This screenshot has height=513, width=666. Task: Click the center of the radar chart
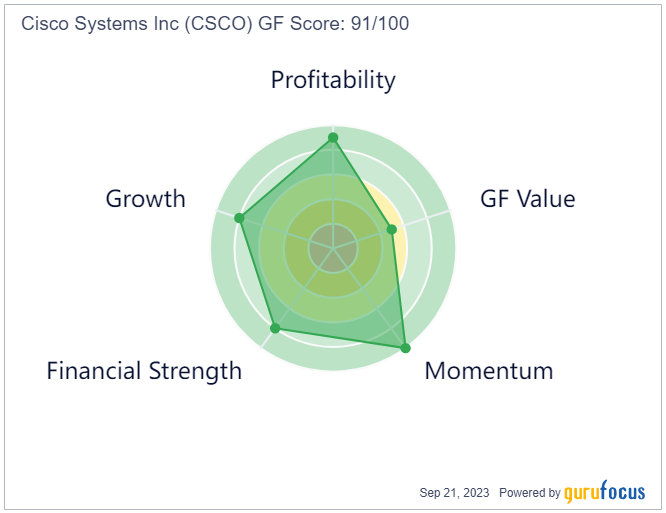(x=333, y=248)
